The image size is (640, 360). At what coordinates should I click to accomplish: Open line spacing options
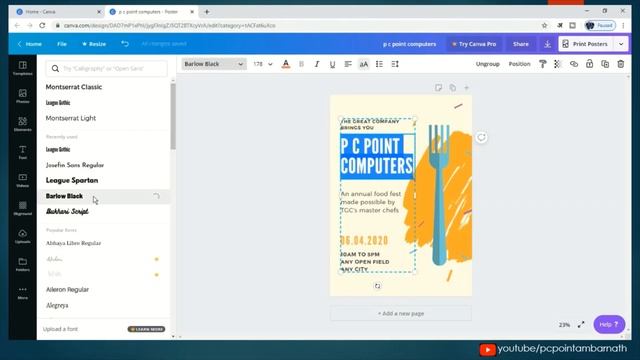[395, 64]
